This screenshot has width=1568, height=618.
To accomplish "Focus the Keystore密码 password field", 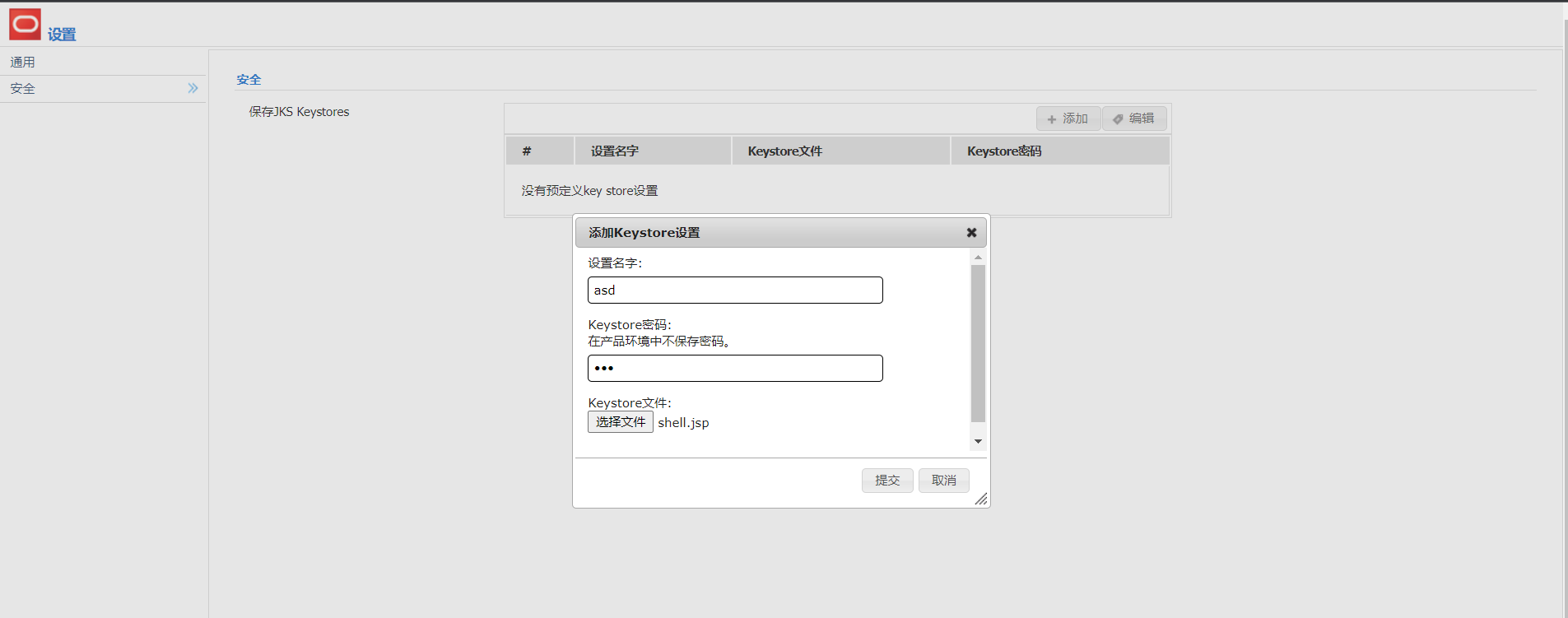I will pyautogui.click(x=735, y=368).
